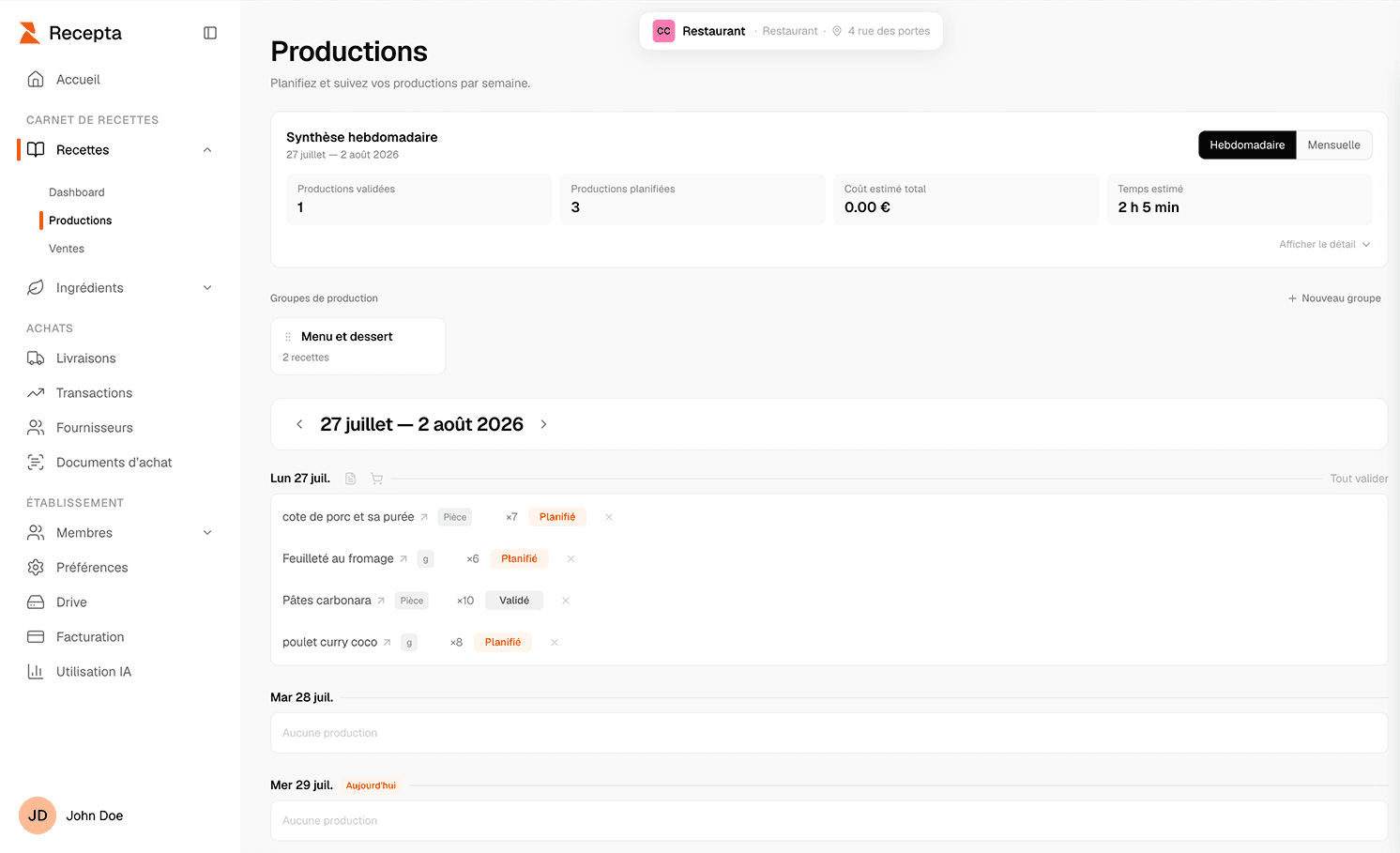The width and height of the screenshot is (1400, 853).
Task: Click the Drive disk icon
Action: pos(36,602)
